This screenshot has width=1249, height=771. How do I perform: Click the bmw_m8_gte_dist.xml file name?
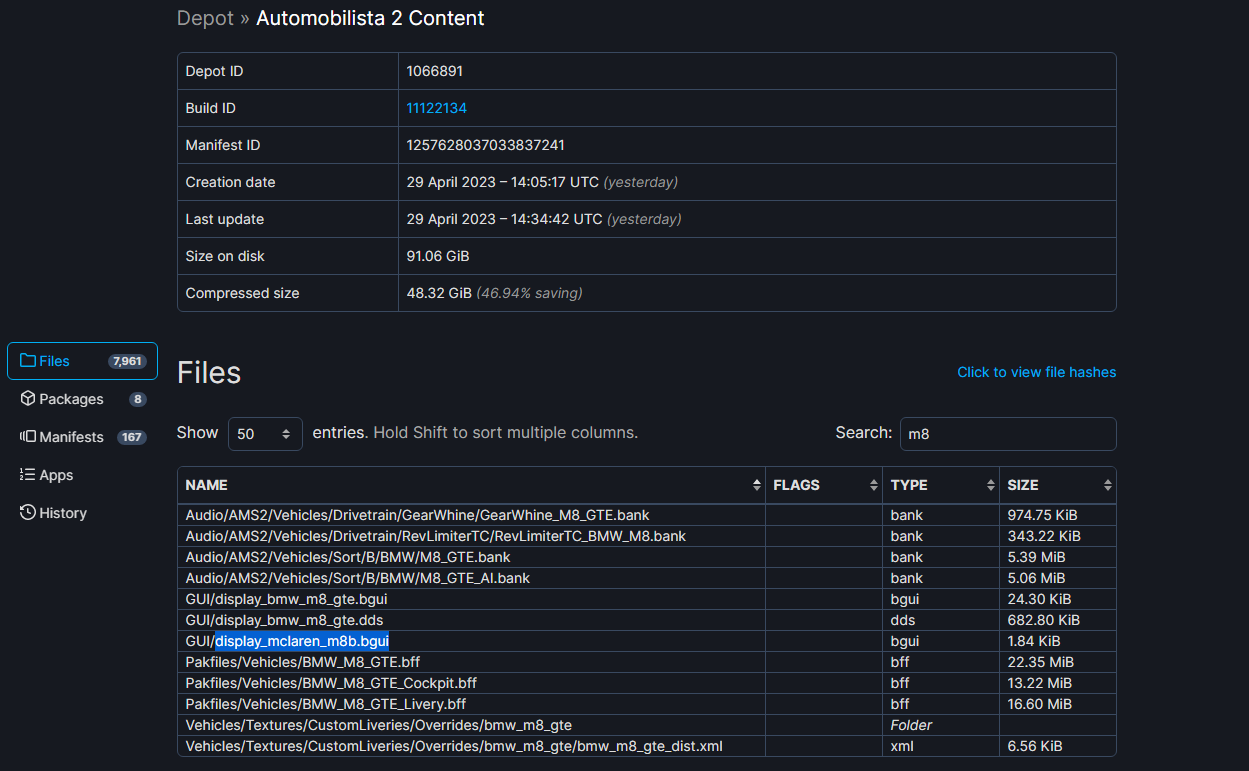(454, 746)
